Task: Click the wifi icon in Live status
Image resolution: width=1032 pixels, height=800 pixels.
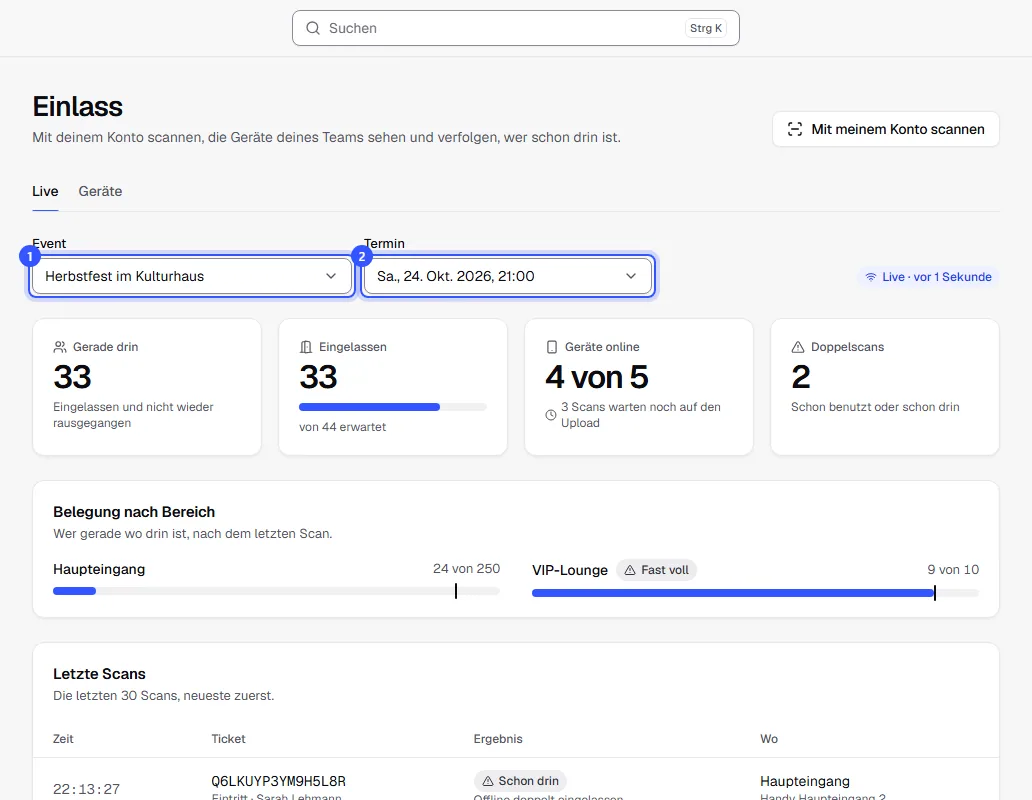Action: pyautogui.click(x=871, y=277)
